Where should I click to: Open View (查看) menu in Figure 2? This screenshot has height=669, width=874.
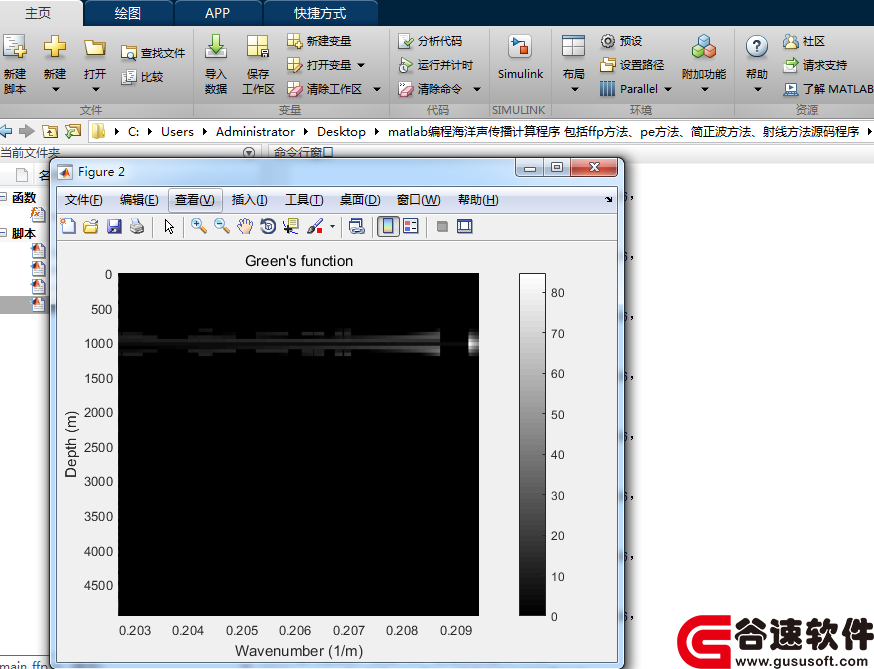[x=195, y=200]
